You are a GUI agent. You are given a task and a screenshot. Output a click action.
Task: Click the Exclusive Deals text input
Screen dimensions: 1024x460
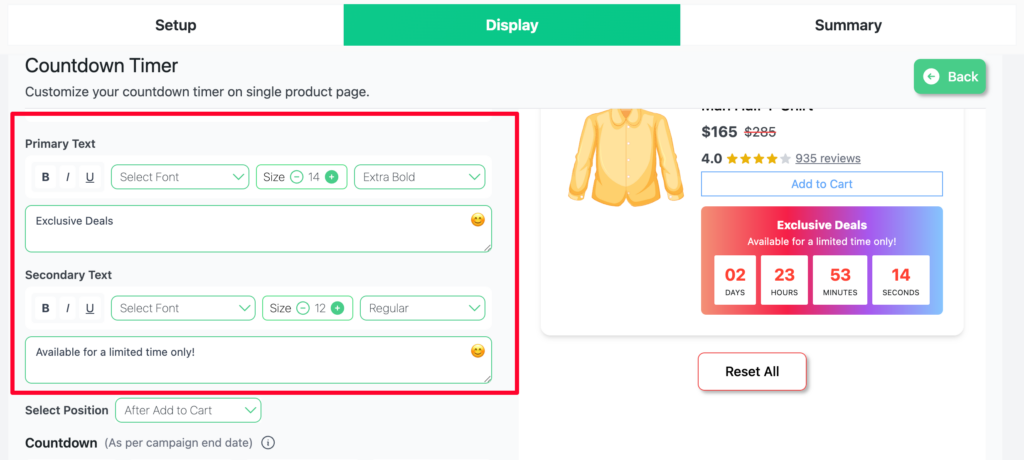coord(259,229)
